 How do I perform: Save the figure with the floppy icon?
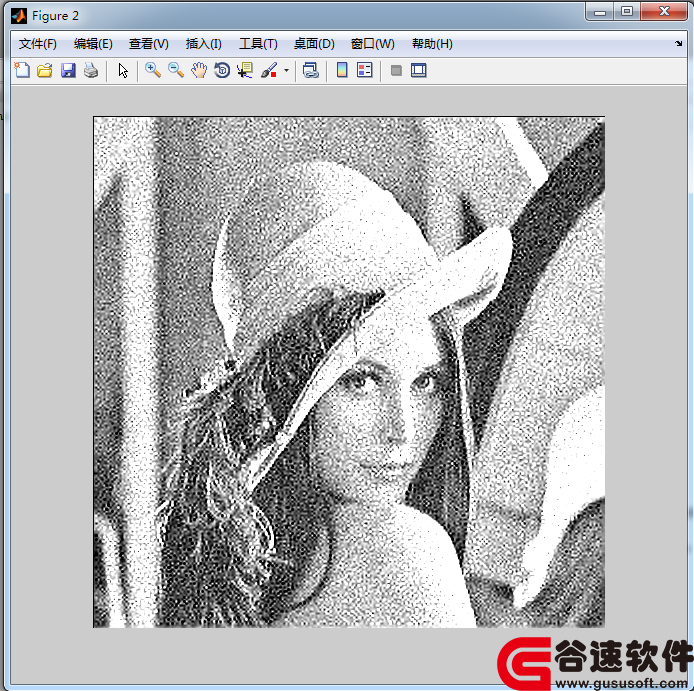(68, 70)
